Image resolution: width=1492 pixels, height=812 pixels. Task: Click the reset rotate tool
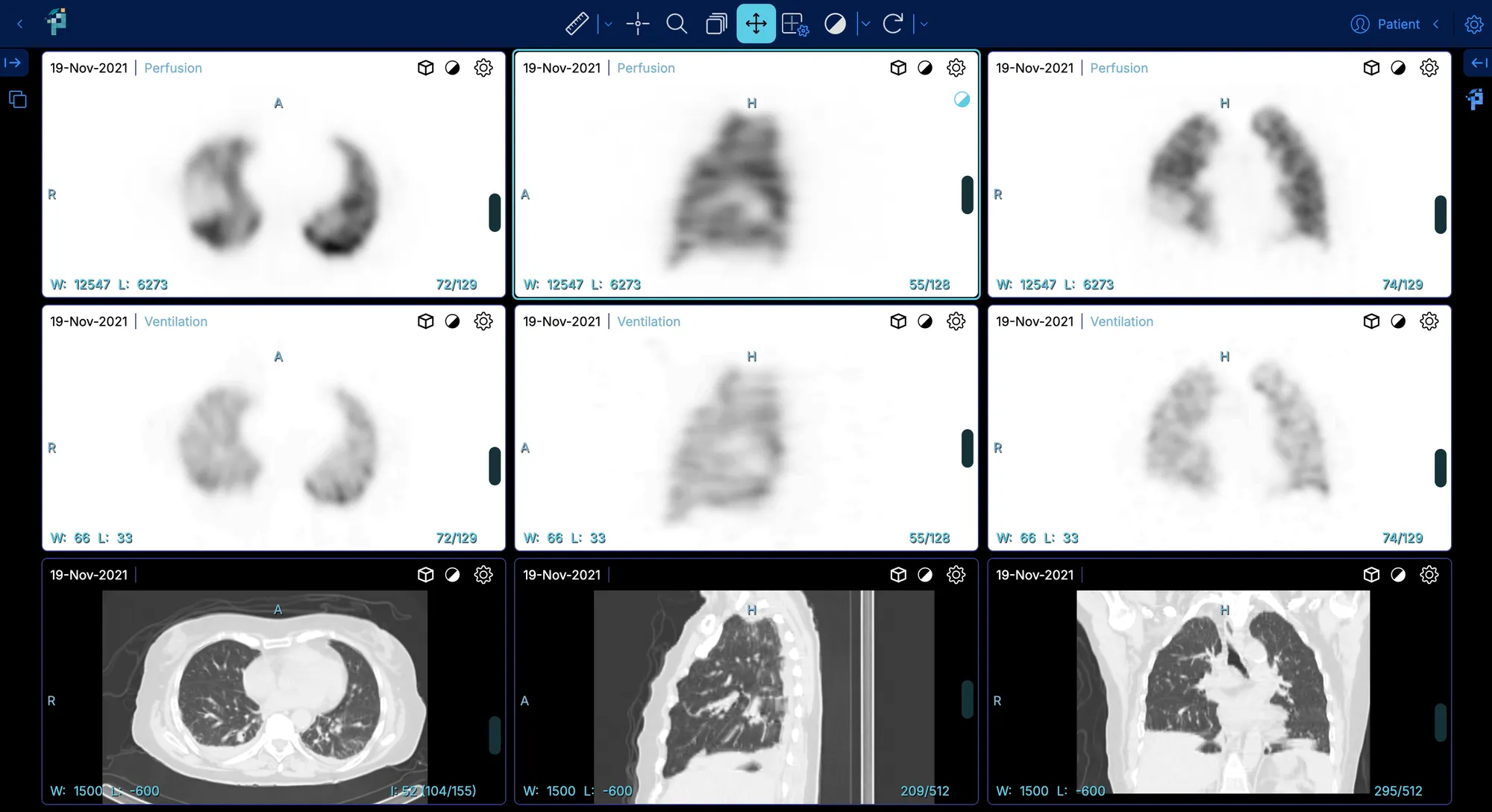[893, 24]
